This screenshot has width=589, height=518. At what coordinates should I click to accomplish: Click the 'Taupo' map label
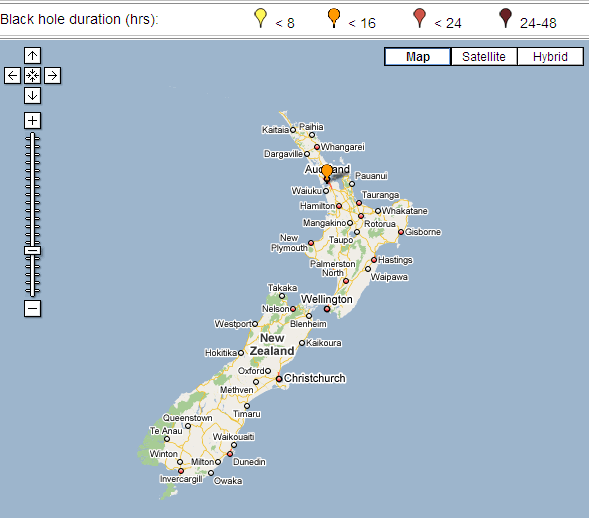tap(341, 240)
